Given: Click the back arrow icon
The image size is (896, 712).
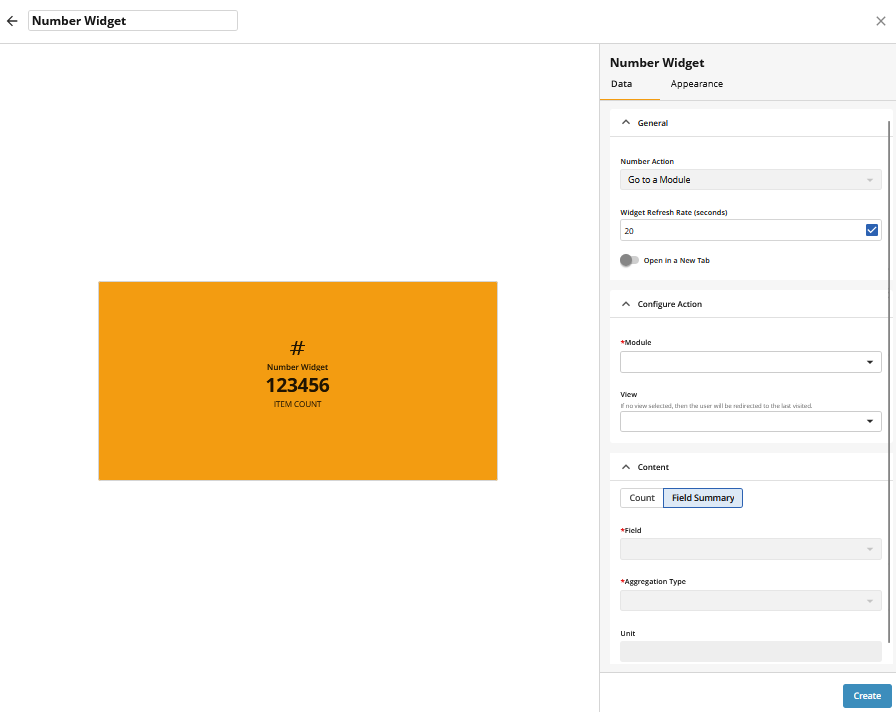Looking at the screenshot, I should click(x=12, y=21).
